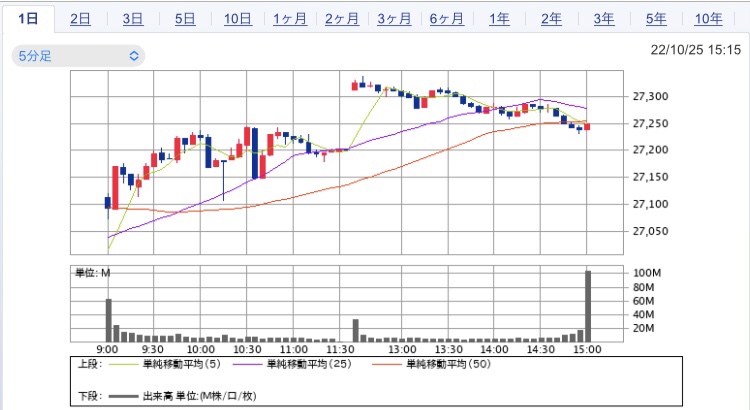
Task: Switch to the 1年 chart range
Action: coord(499,19)
